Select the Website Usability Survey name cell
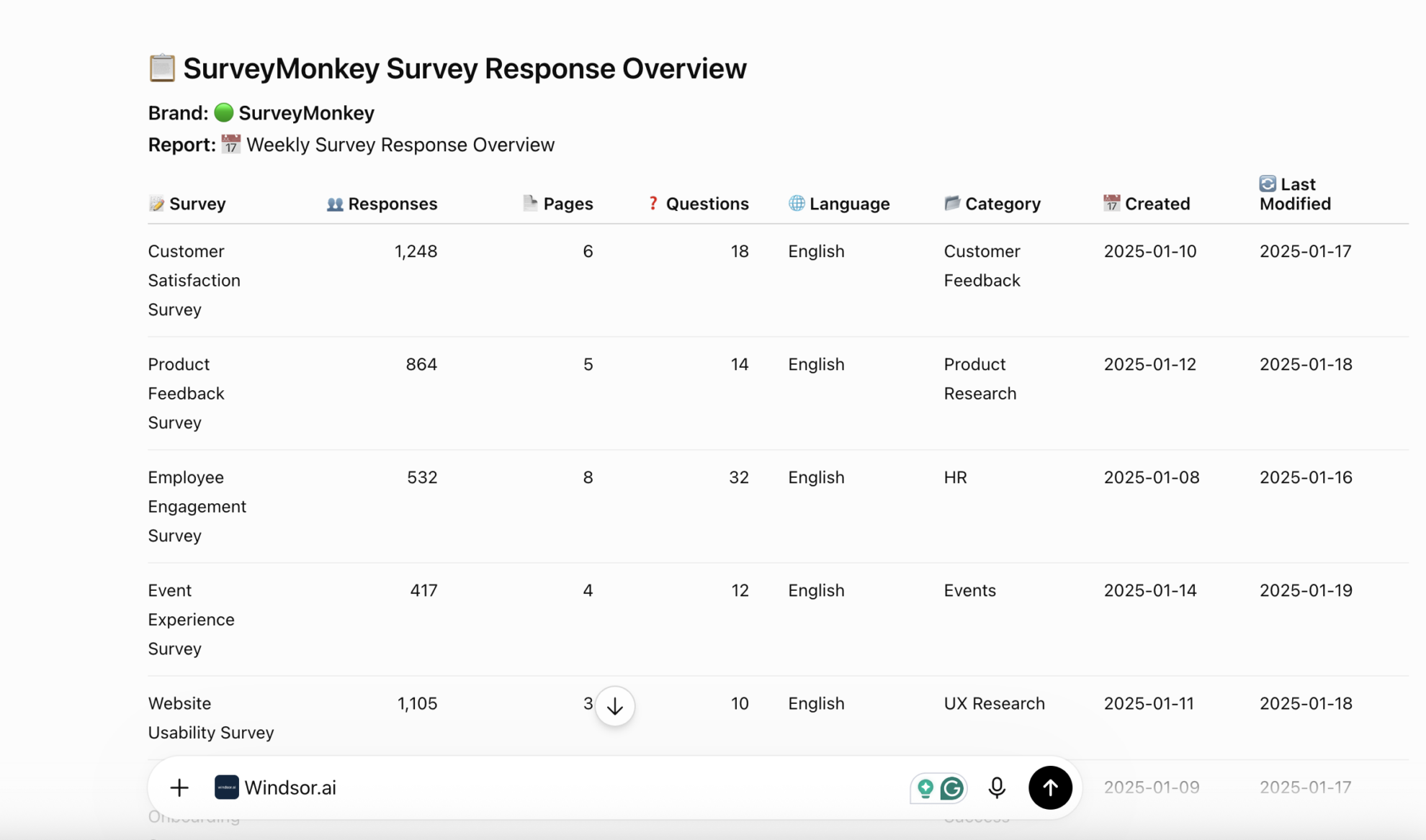Image resolution: width=1426 pixels, height=840 pixels. click(x=211, y=718)
